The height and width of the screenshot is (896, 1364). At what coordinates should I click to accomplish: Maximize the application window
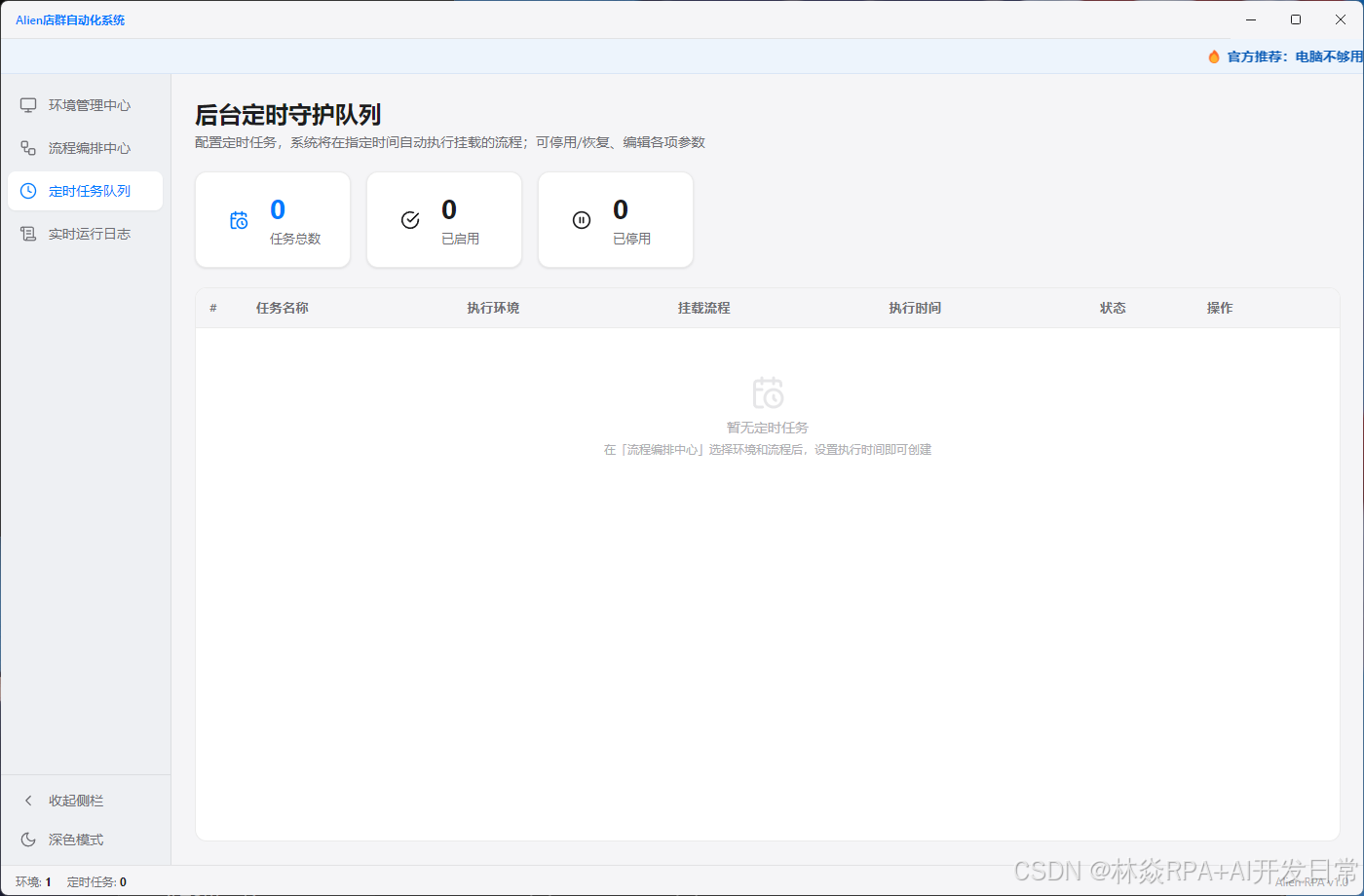tap(1296, 19)
